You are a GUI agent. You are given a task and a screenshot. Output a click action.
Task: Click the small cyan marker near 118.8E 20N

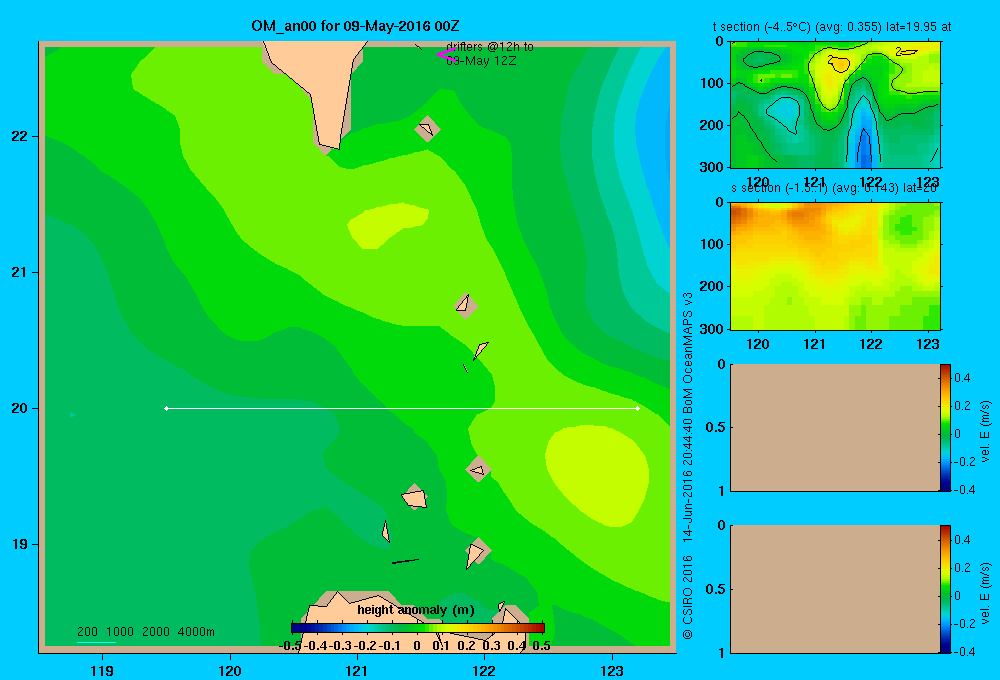click(x=73, y=415)
